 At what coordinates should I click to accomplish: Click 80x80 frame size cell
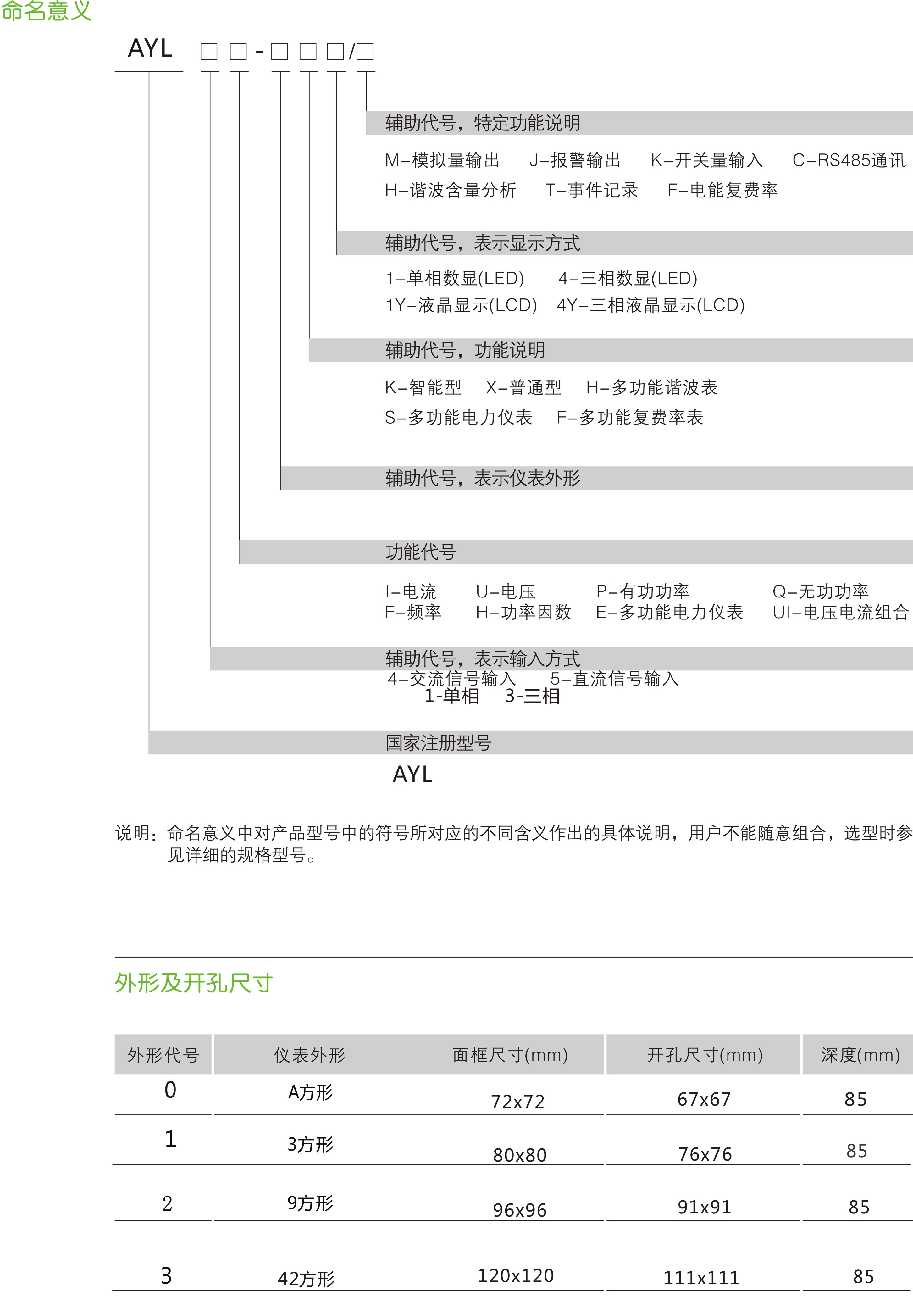tap(520, 1156)
